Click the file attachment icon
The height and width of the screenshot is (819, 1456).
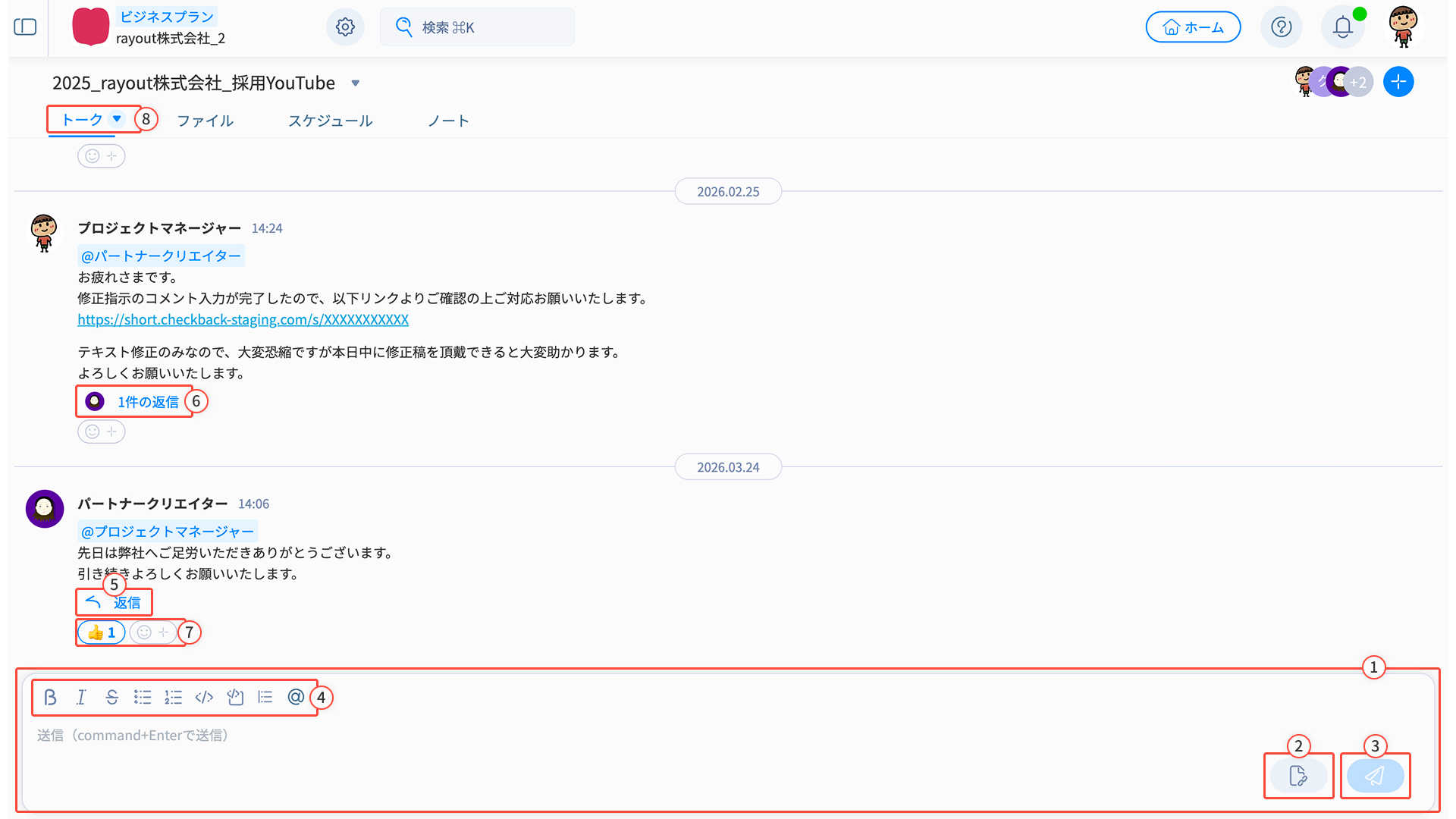[1298, 776]
